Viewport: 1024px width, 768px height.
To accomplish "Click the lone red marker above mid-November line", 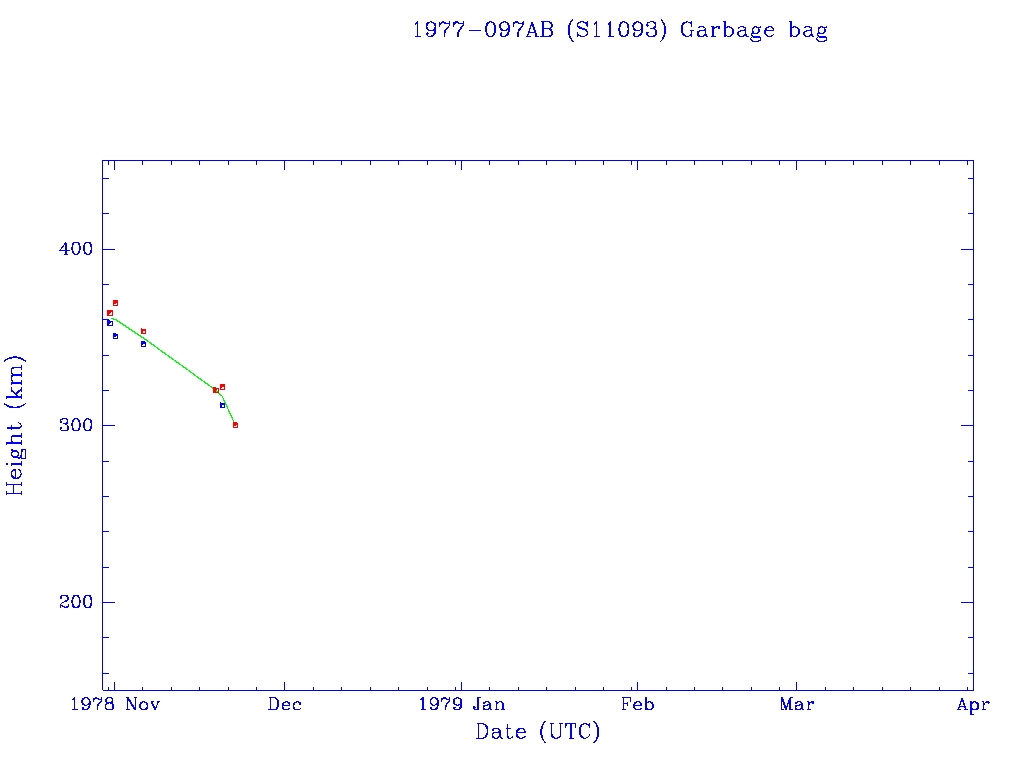I will 143,331.
